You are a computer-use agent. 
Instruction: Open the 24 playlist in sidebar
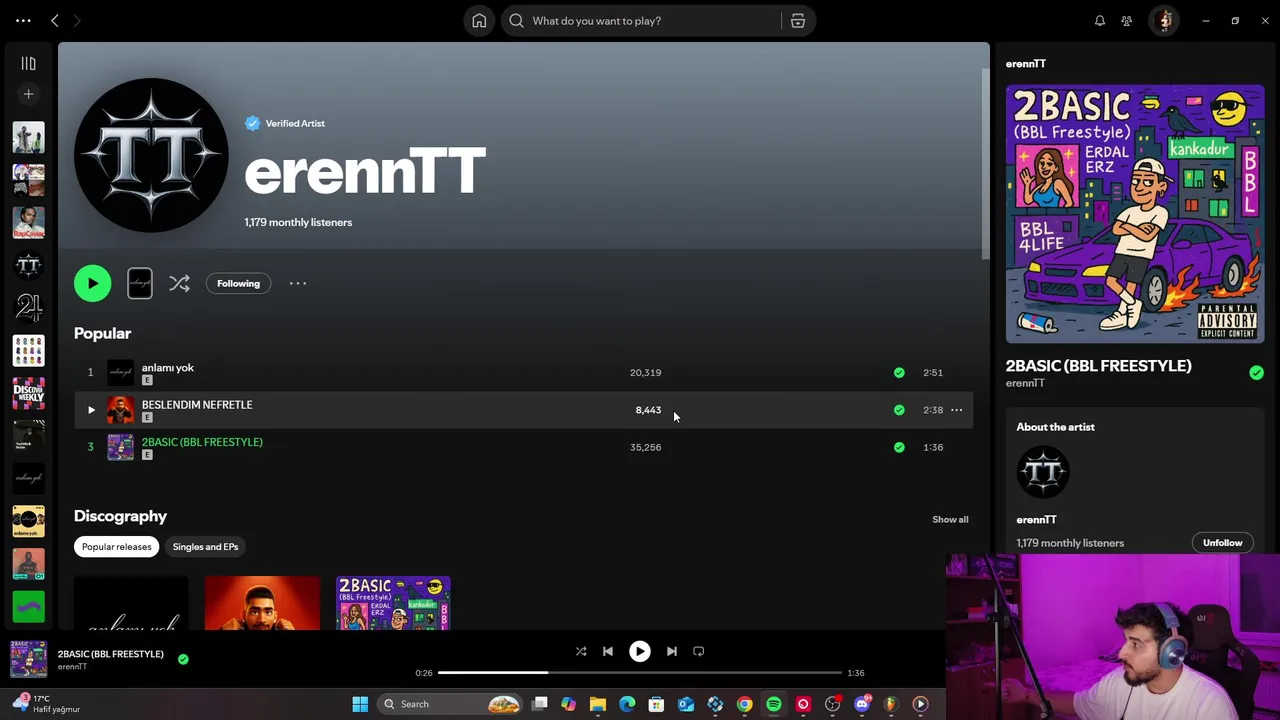click(x=28, y=307)
